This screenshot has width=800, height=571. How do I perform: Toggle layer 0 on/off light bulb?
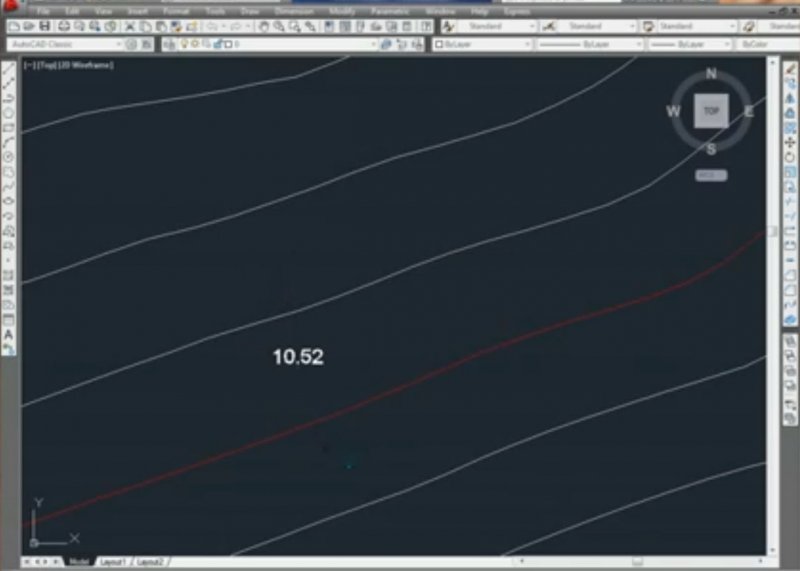(x=184, y=44)
